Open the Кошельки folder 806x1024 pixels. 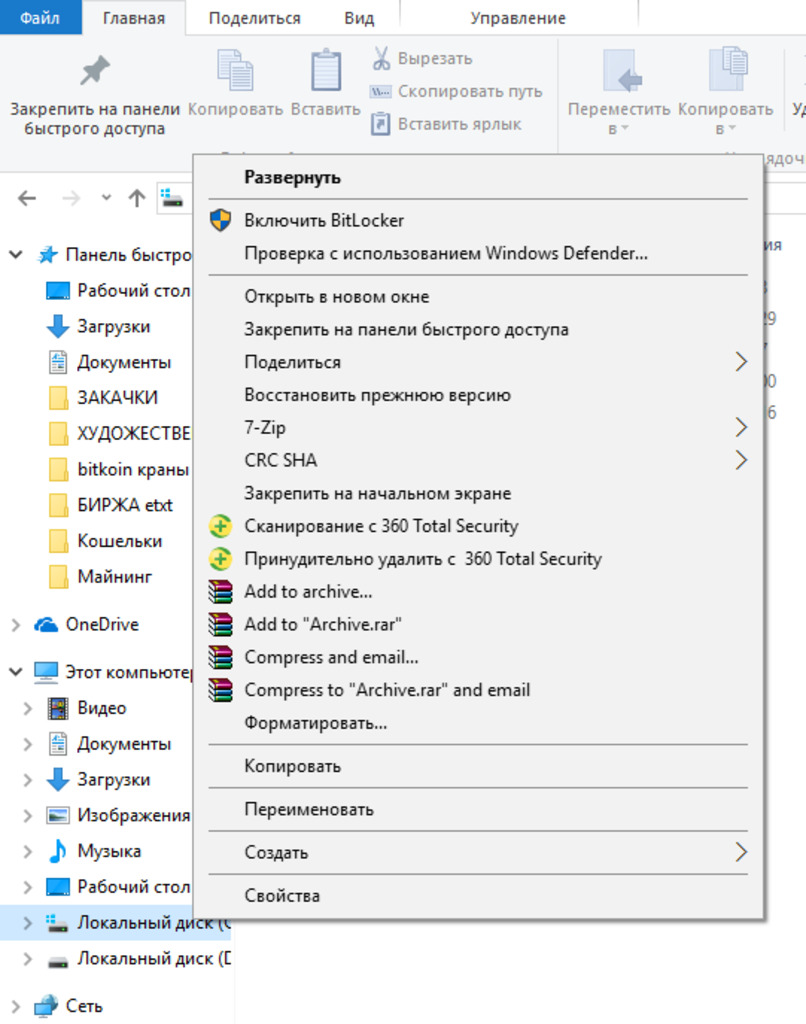(x=105, y=541)
